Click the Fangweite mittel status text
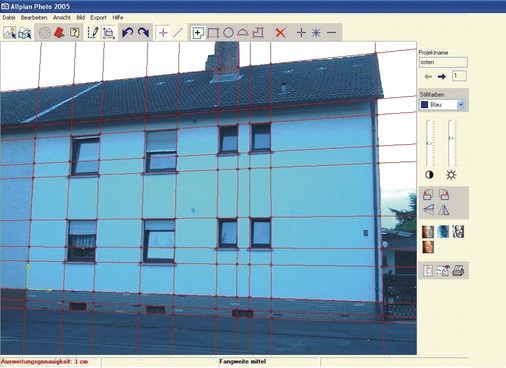The width and height of the screenshot is (506, 368). coord(242,361)
